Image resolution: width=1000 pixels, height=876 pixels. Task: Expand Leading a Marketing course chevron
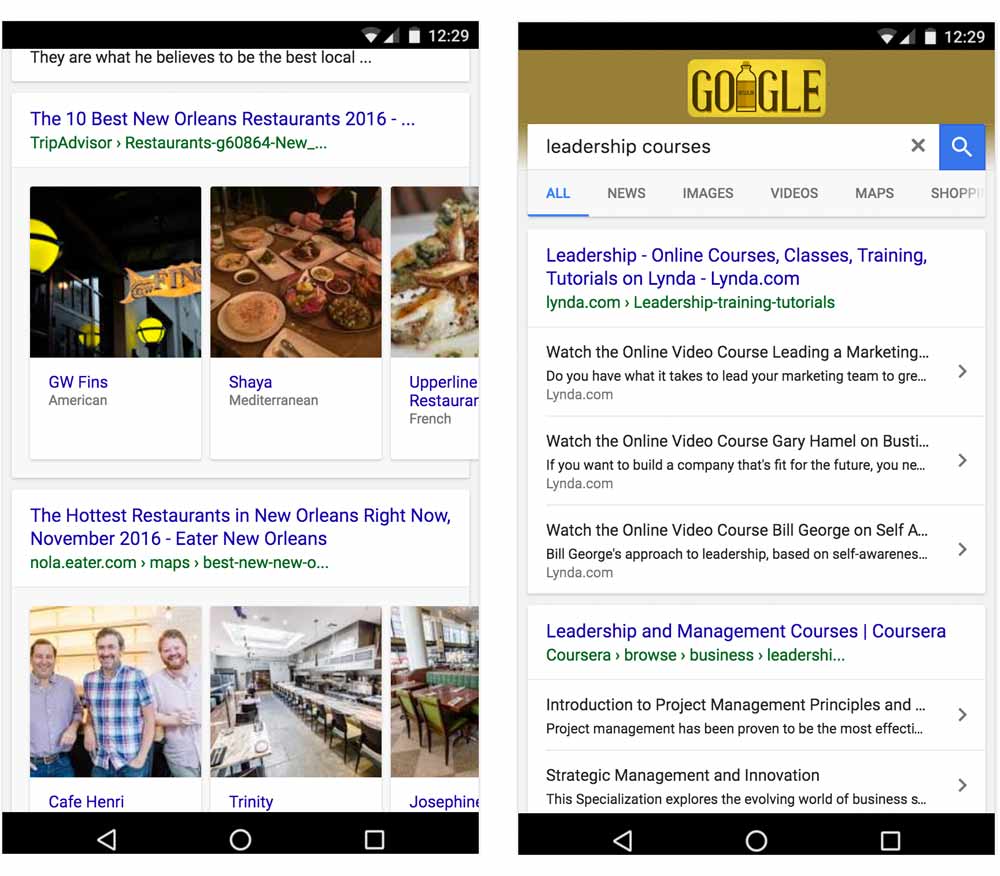(x=962, y=371)
